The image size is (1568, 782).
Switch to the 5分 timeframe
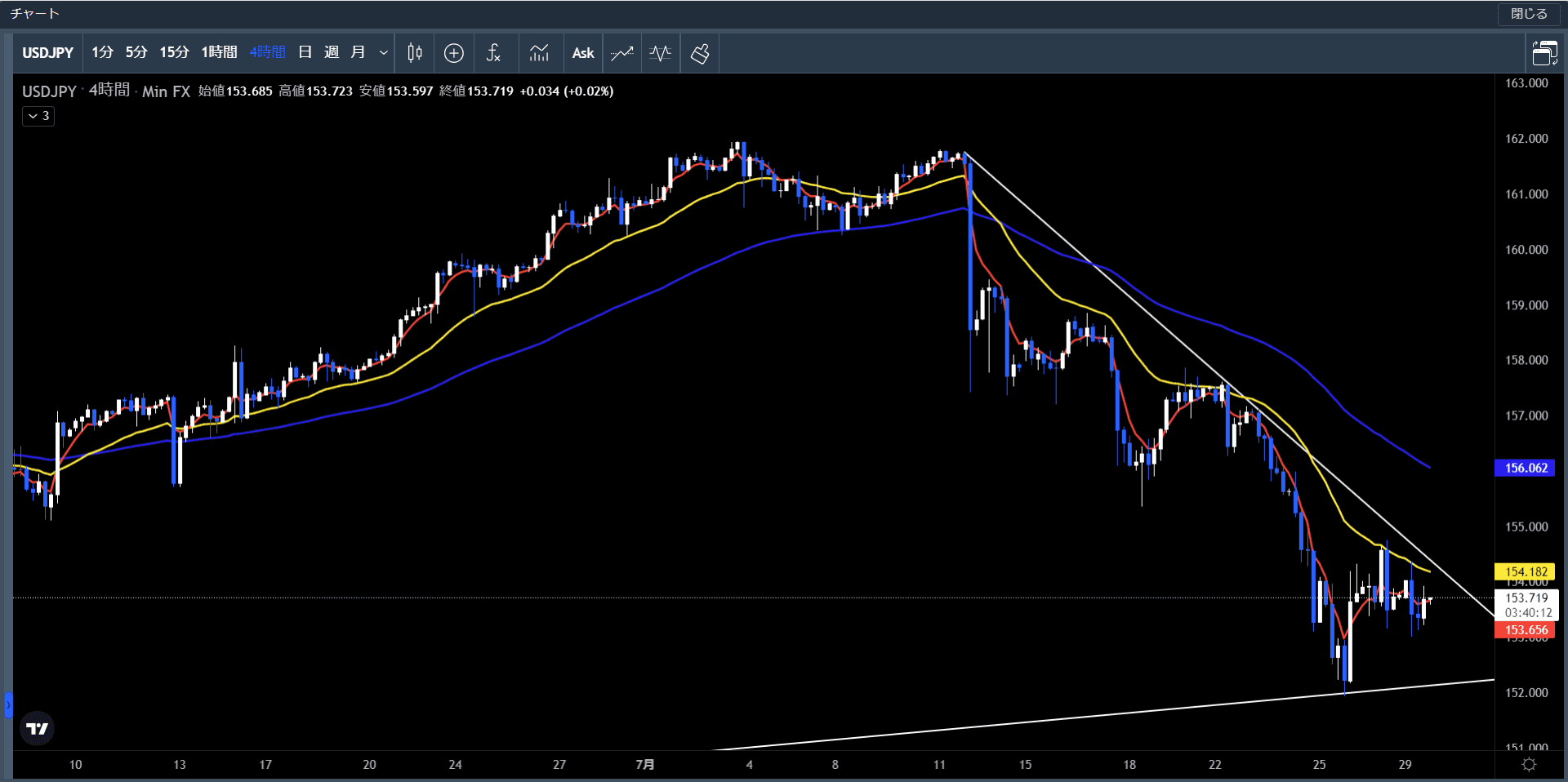tap(136, 52)
